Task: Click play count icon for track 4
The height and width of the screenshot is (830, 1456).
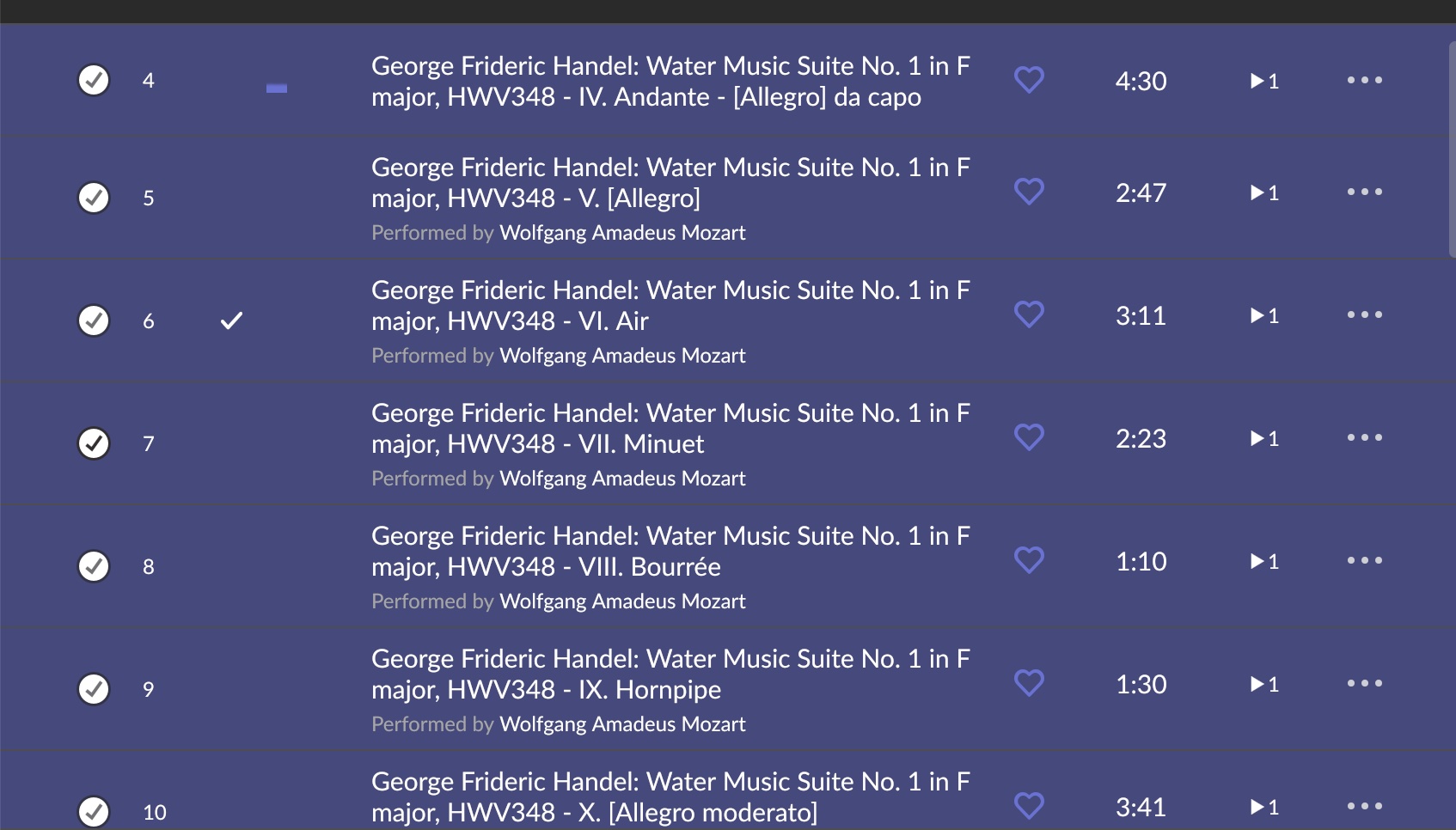Action: point(1264,81)
